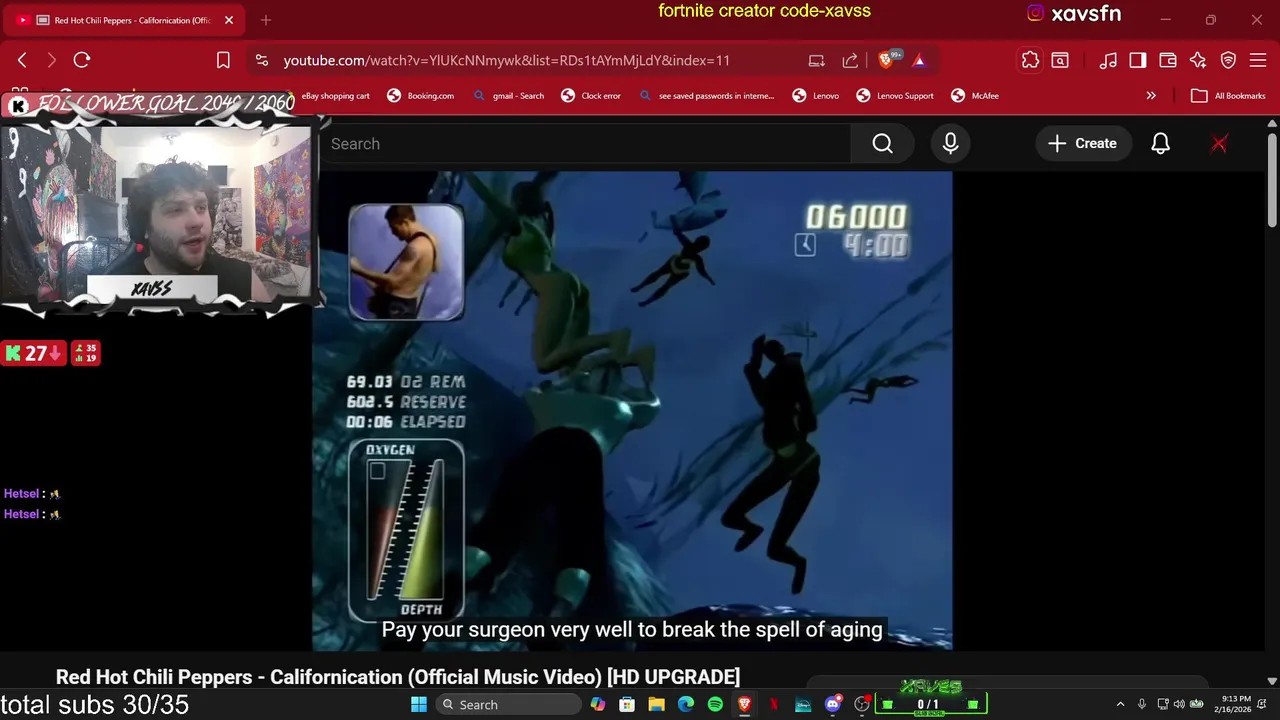Click the page vertical scrollbar thumb

coord(1272,180)
